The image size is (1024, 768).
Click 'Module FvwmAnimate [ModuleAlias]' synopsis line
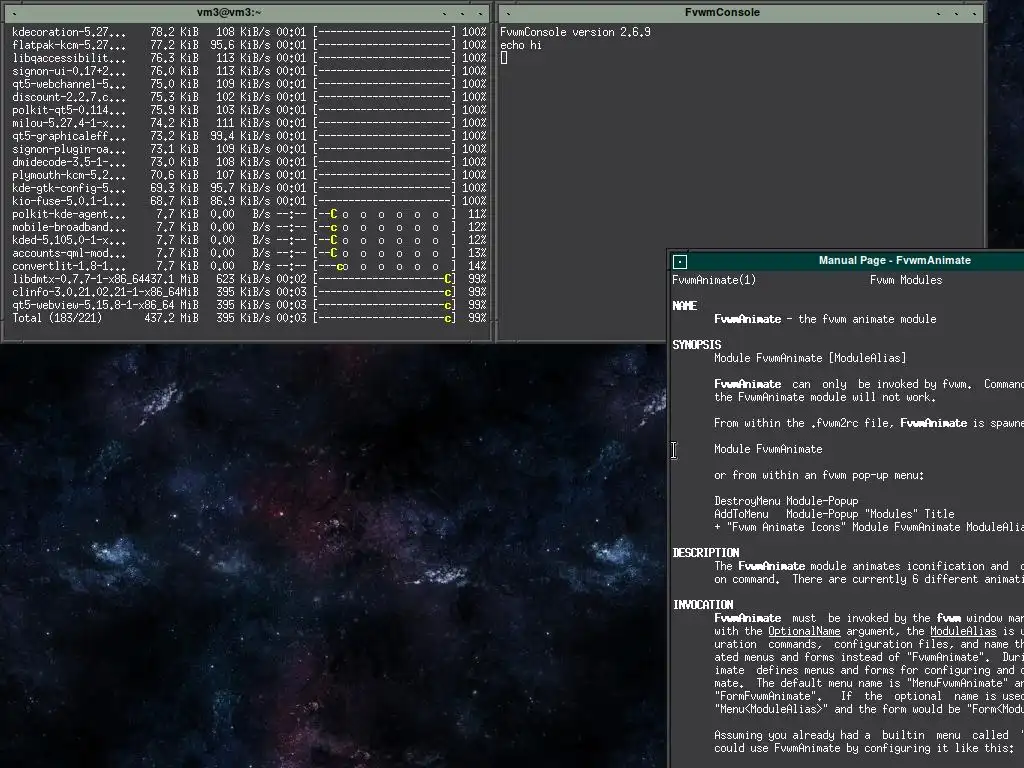click(810, 358)
